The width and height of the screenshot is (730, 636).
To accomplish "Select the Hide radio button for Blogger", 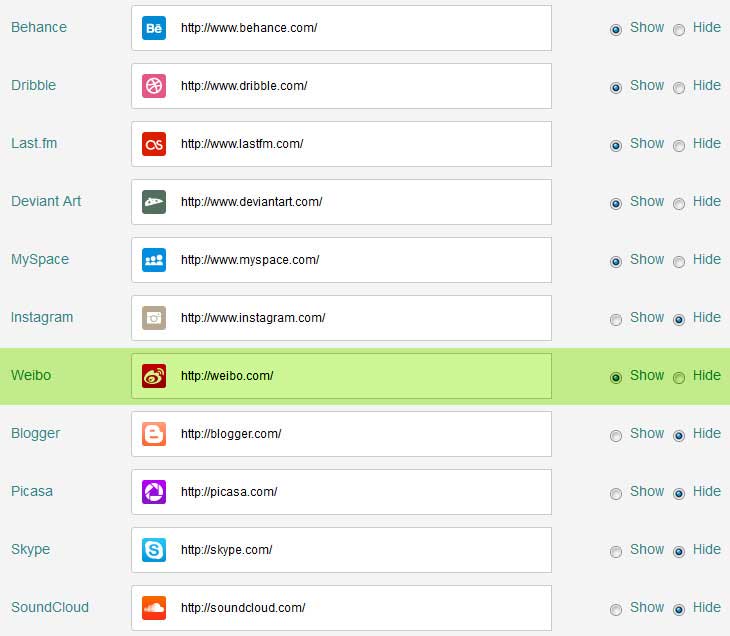I will tap(679, 436).
